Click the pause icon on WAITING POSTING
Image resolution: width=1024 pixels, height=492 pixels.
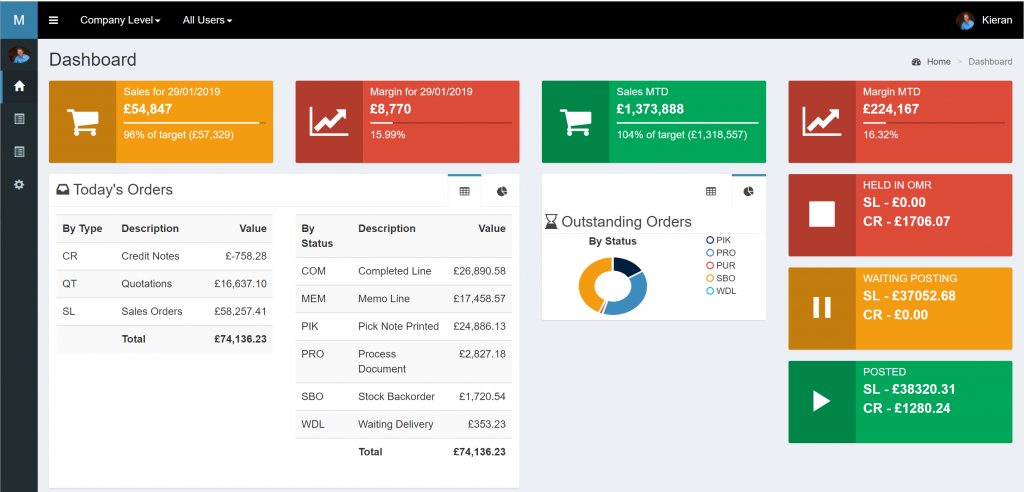(x=822, y=307)
